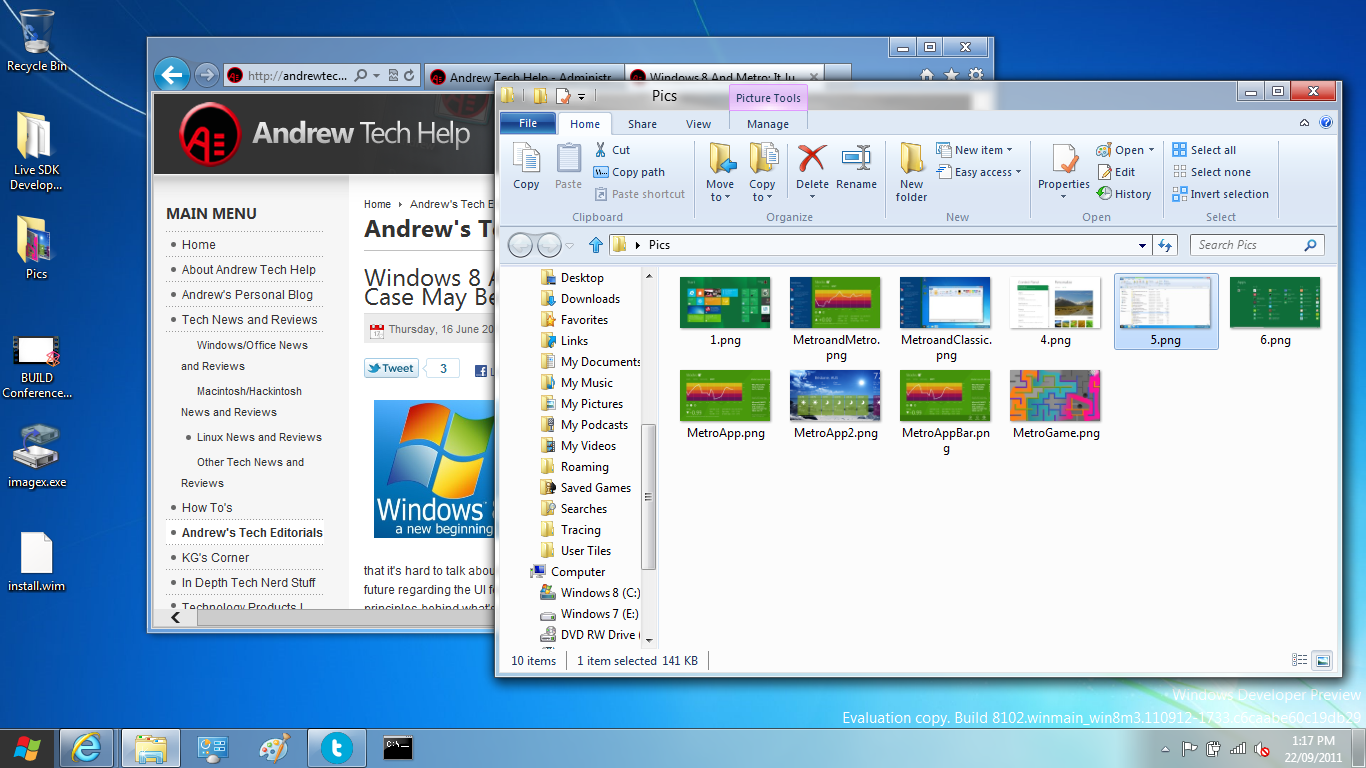The image size is (1366, 768).
Task: Select the Manage tab under Picture Tools
Action: point(768,124)
